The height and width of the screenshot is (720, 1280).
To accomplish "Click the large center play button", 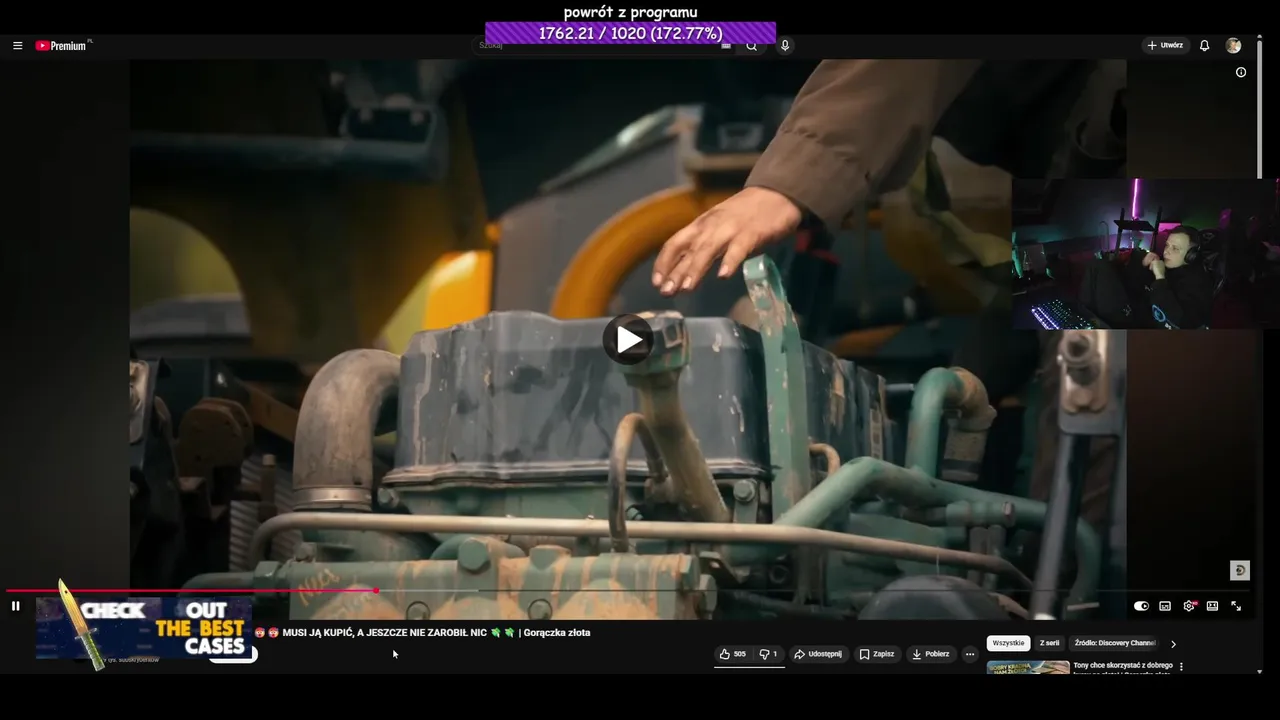I will (628, 340).
